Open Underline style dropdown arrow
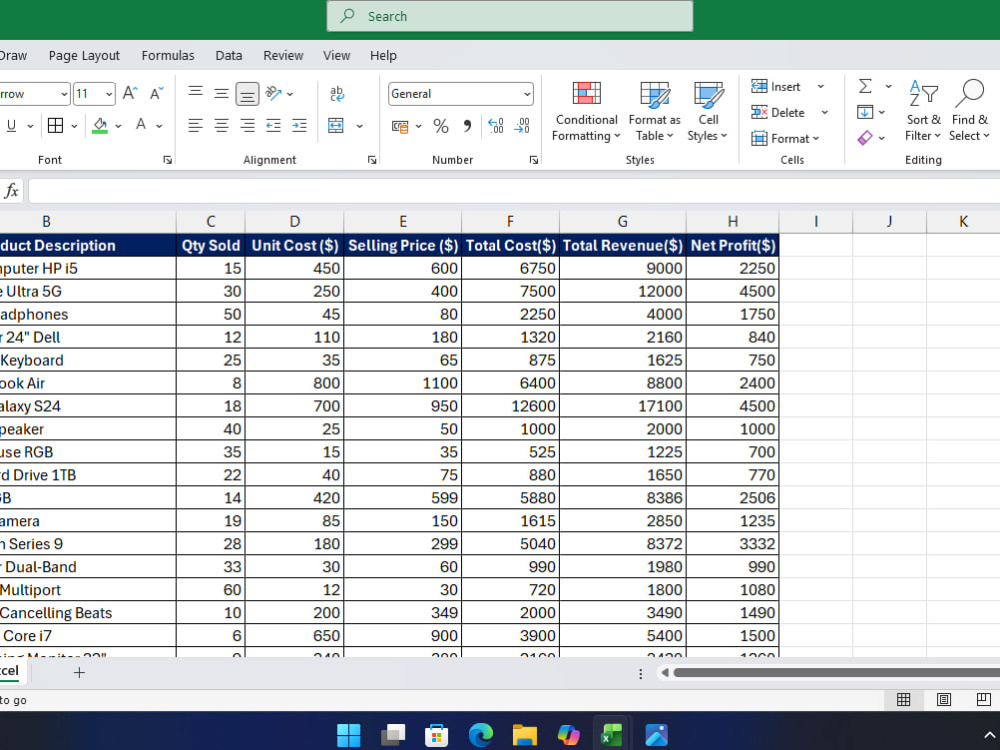This screenshot has height=750, width=1000. [x=30, y=126]
